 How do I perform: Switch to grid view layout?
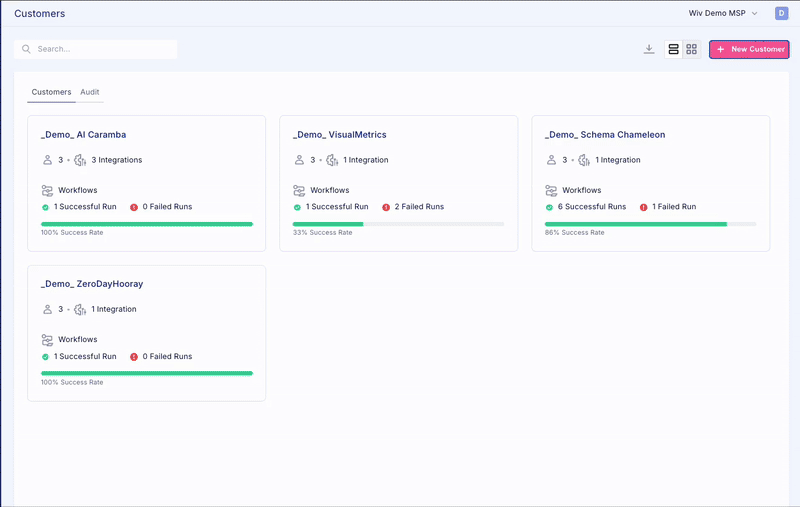691,49
